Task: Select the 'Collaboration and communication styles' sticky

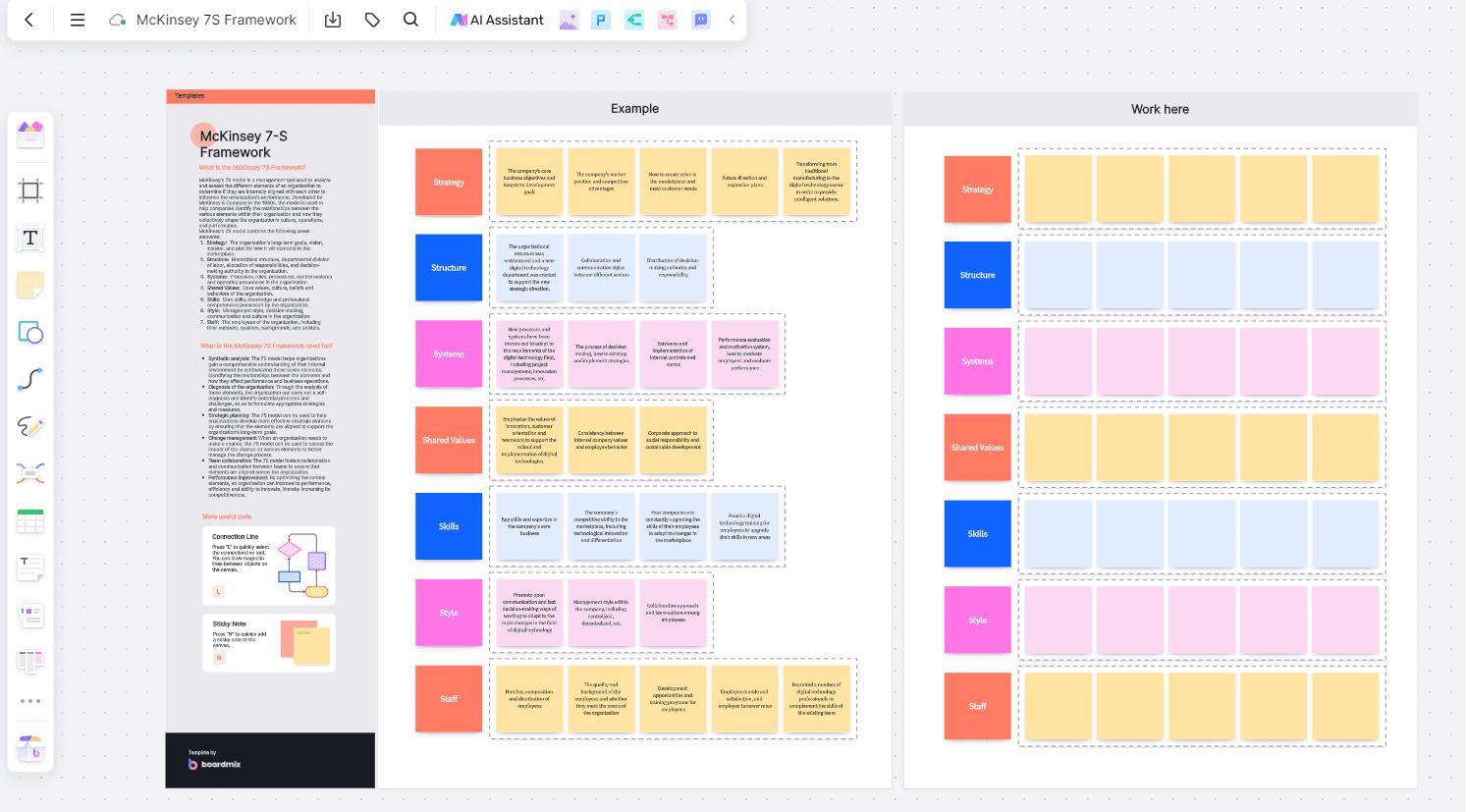Action: tap(601, 268)
